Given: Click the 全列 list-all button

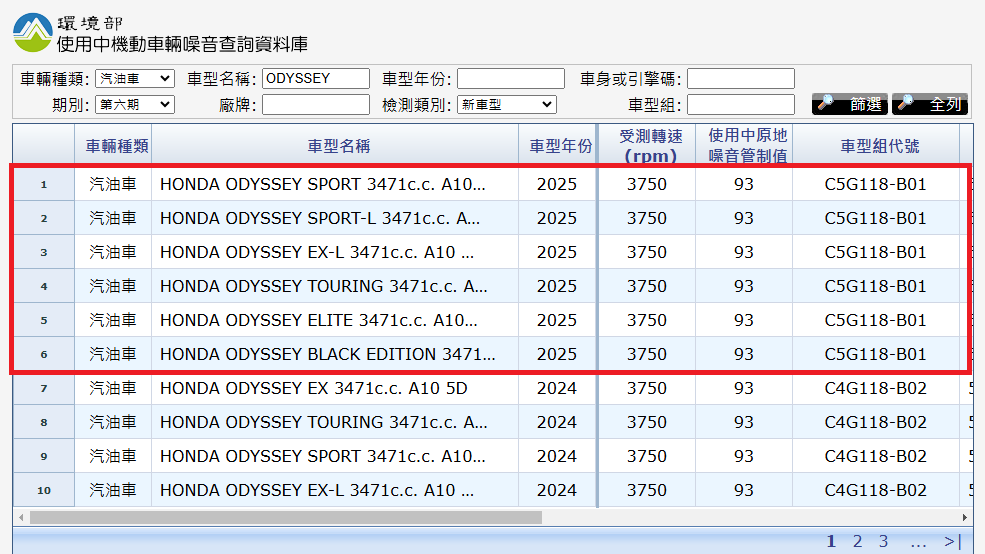Looking at the screenshot, I should [x=930, y=104].
